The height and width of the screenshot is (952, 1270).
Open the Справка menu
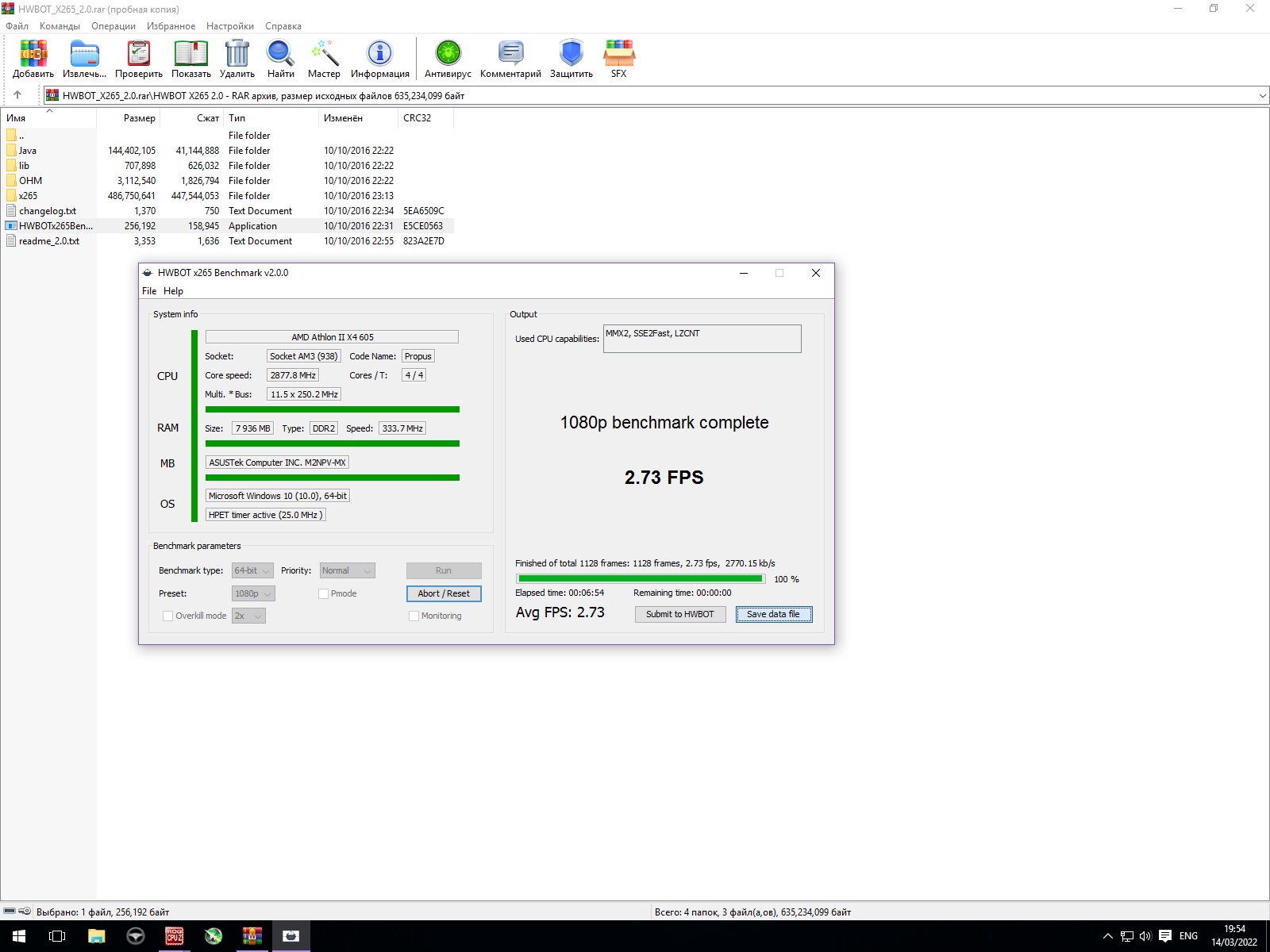click(283, 26)
